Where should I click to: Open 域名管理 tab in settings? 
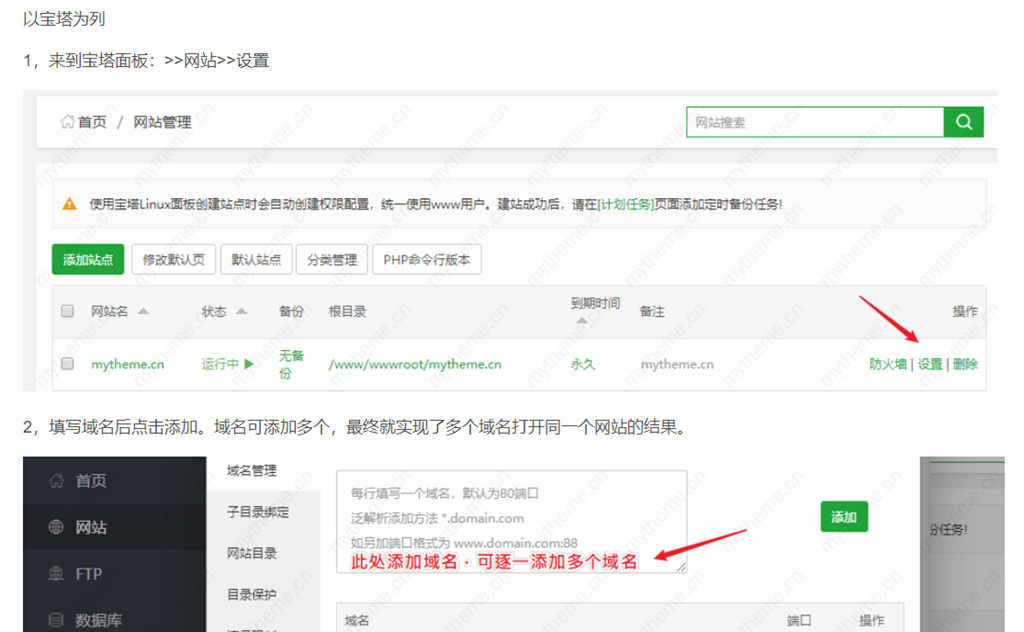point(251,471)
